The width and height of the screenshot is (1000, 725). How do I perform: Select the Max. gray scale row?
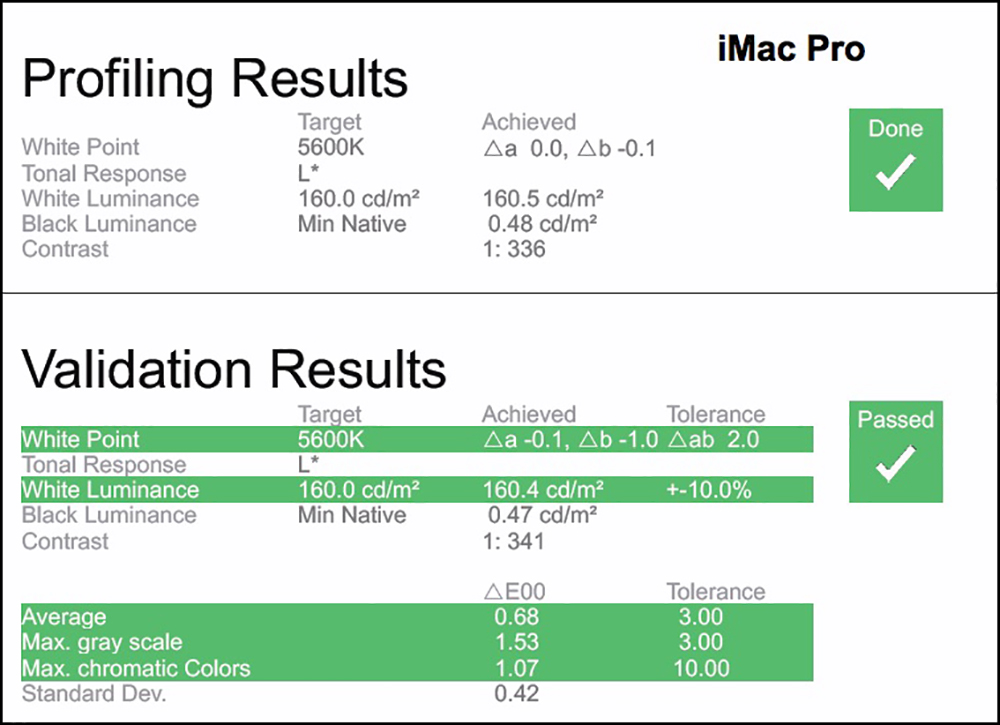point(416,642)
